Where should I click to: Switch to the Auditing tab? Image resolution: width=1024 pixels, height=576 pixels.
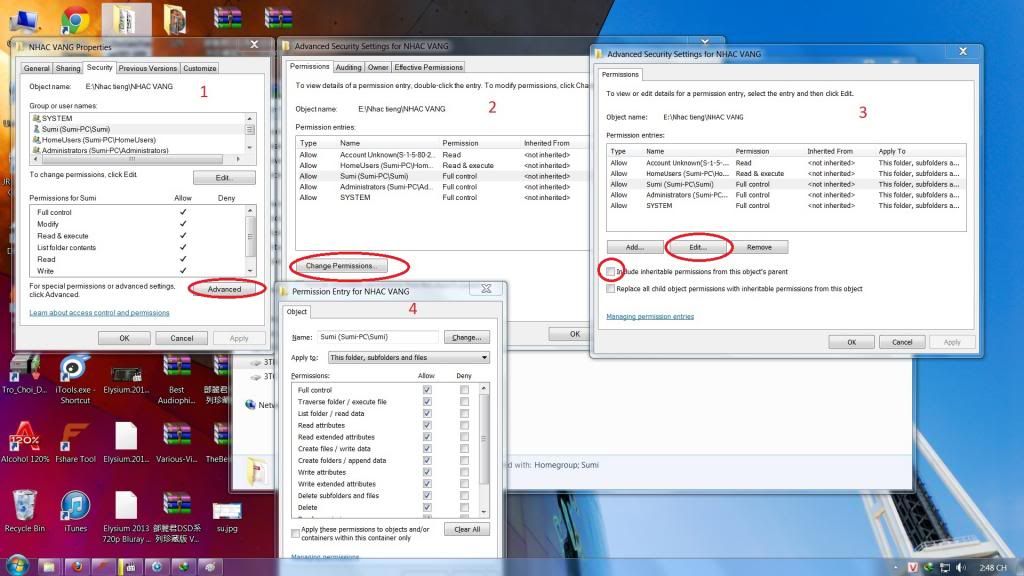(349, 67)
